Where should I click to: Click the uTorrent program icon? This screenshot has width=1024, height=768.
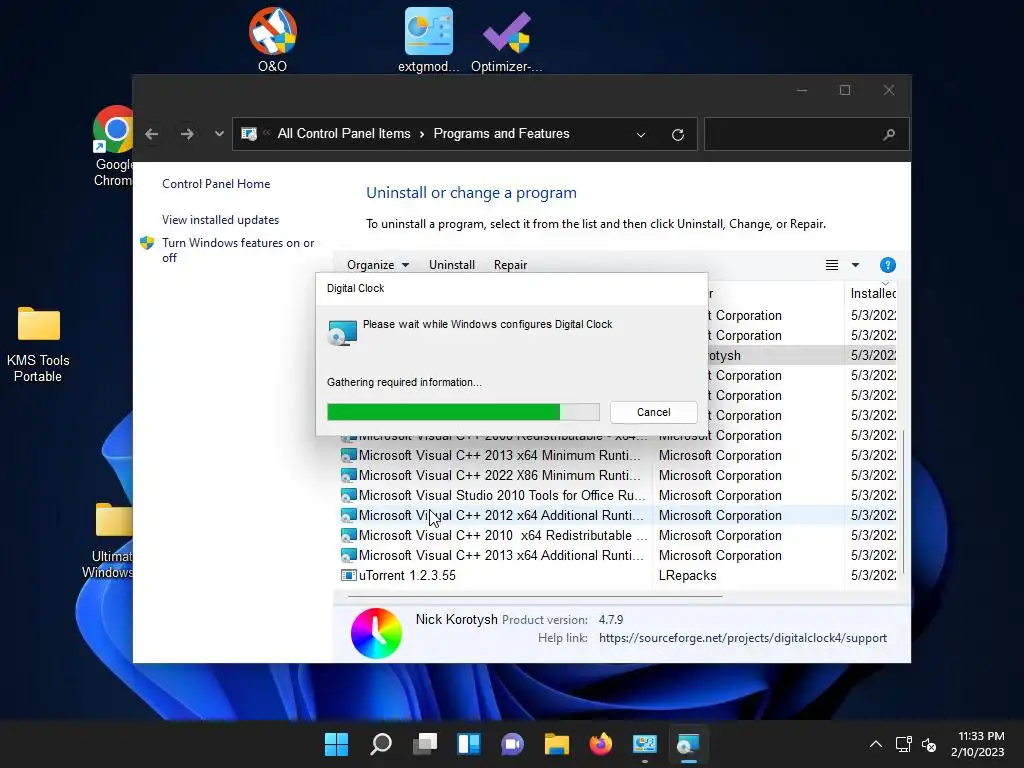[348, 575]
